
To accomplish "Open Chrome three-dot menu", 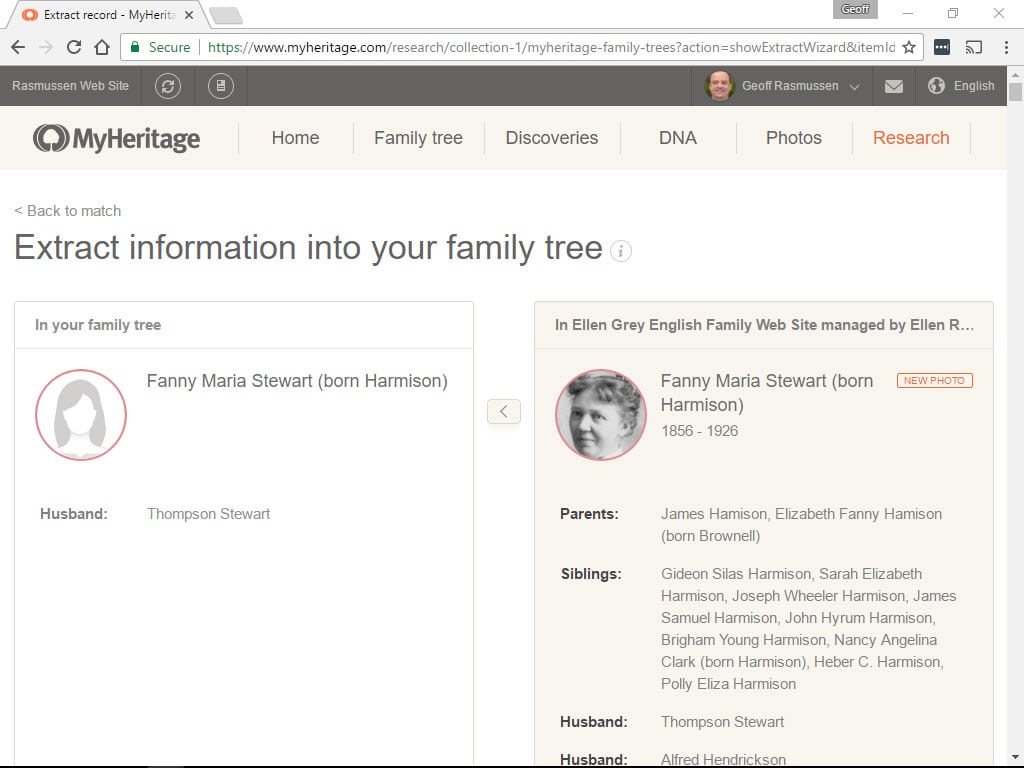I will [1006, 47].
